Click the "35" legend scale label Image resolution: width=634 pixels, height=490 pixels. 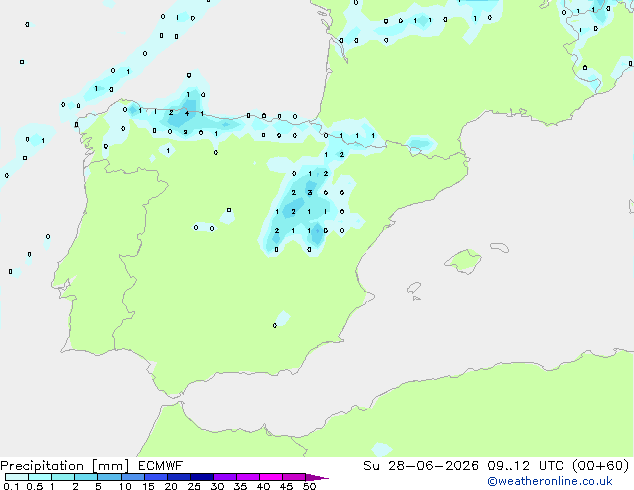click(x=240, y=486)
